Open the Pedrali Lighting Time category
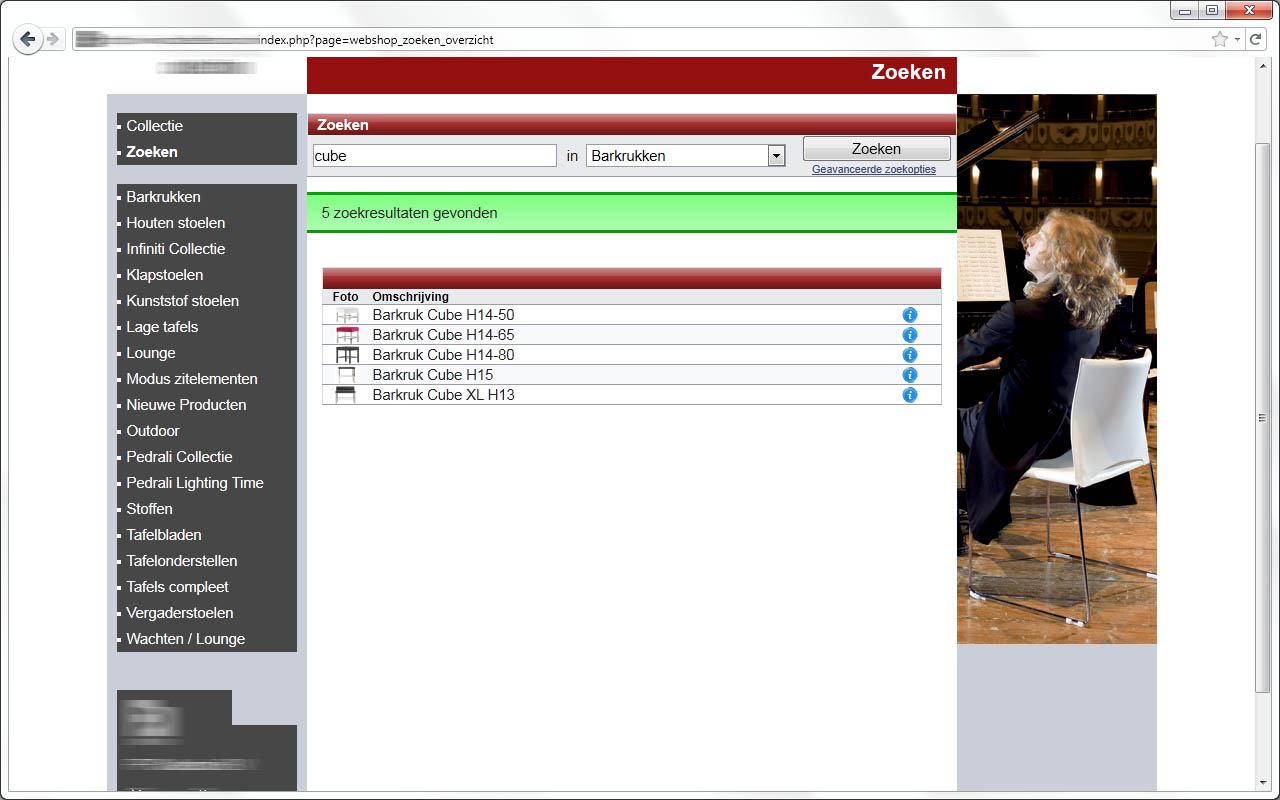This screenshot has width=1280, height=800. point(195,483)
